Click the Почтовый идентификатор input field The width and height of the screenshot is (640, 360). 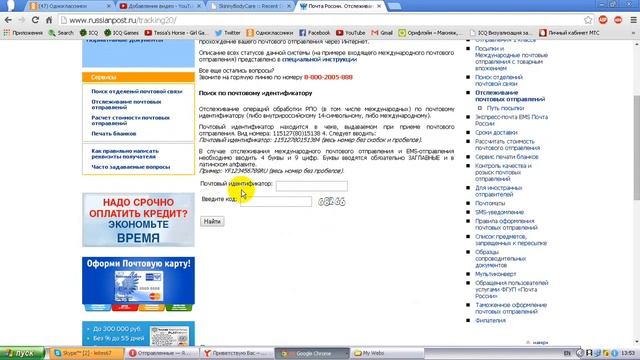click(x=311, y=186)
